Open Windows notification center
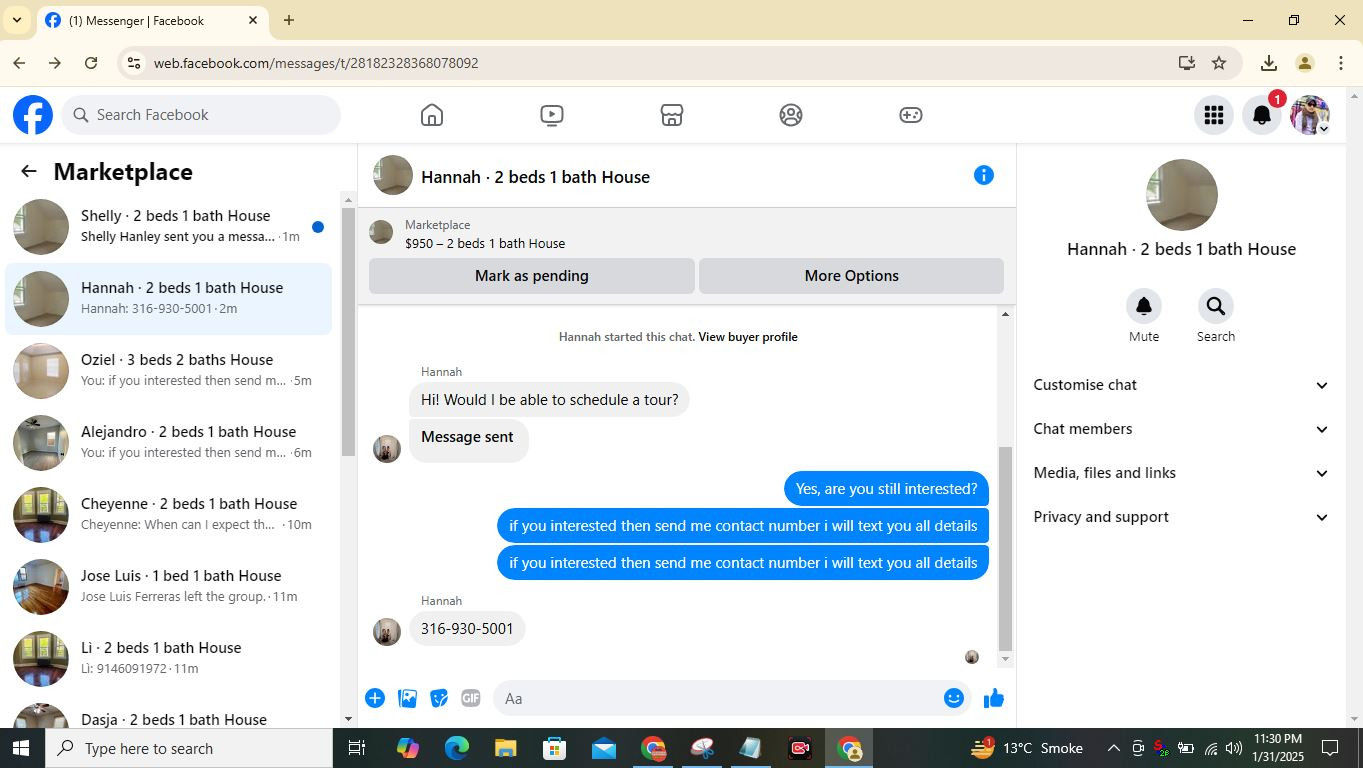 point(1330,748)
